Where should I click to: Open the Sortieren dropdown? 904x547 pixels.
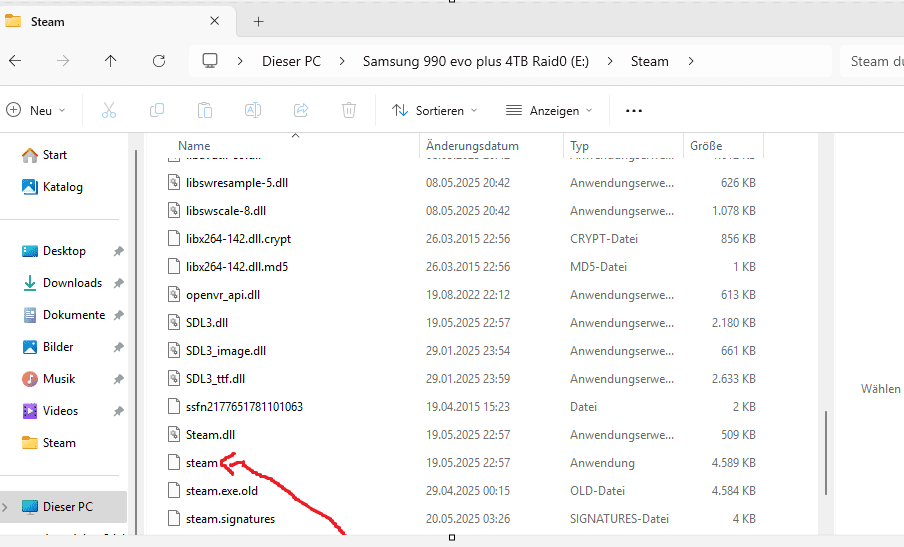tap(435, 110)
